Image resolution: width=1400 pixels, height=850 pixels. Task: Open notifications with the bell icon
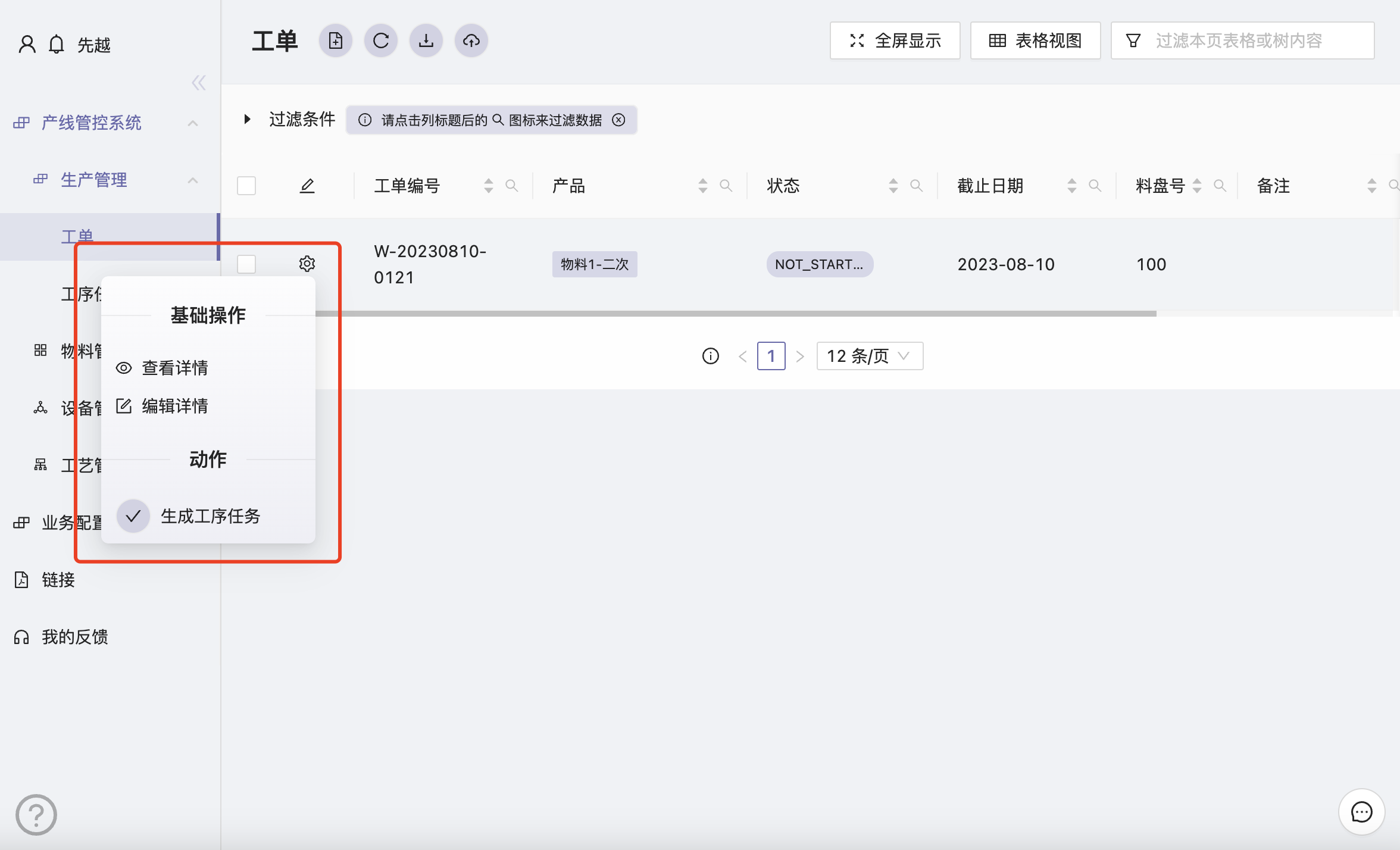57,45
